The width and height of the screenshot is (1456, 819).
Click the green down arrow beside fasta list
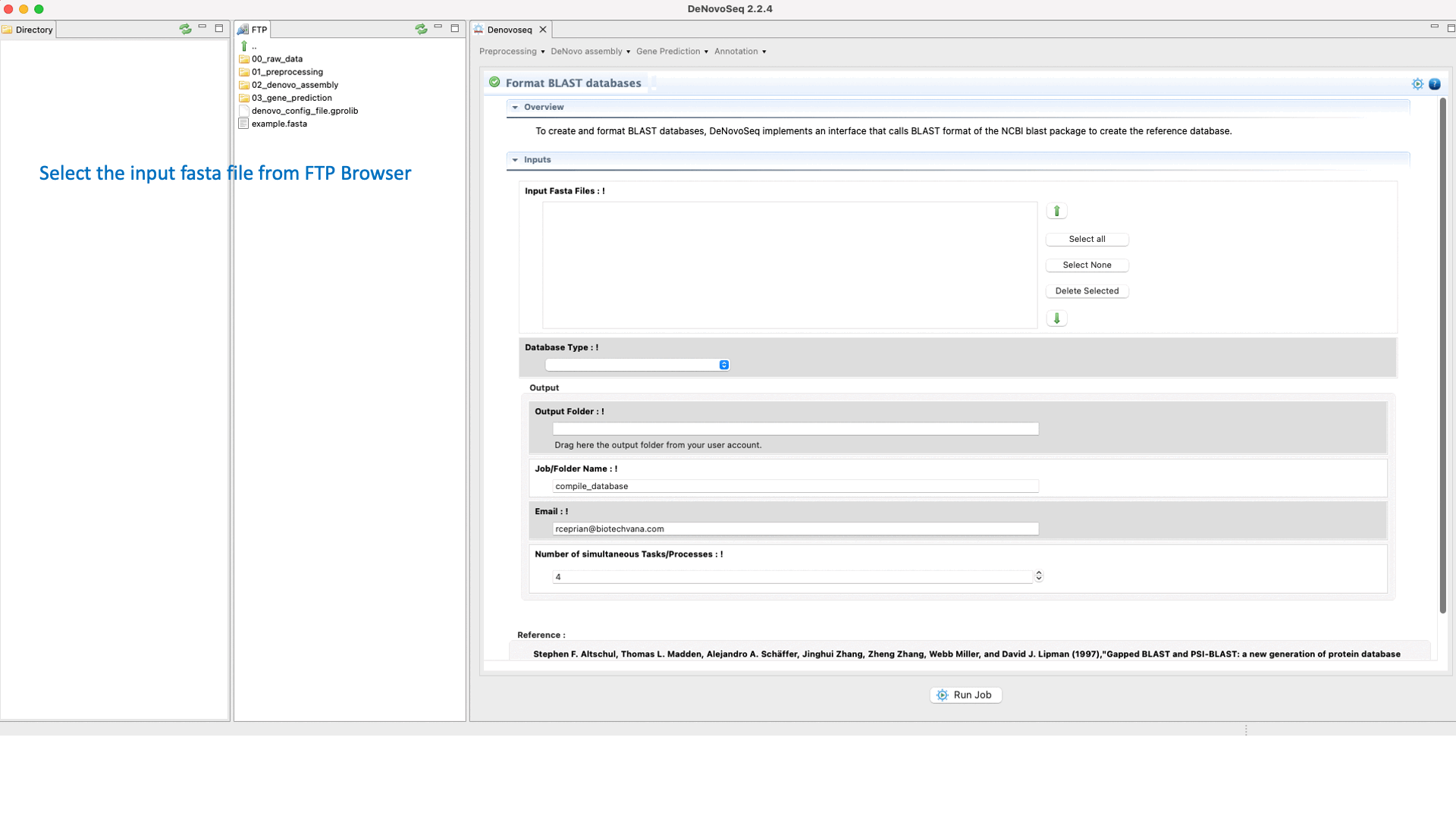tap(1056, 318)
